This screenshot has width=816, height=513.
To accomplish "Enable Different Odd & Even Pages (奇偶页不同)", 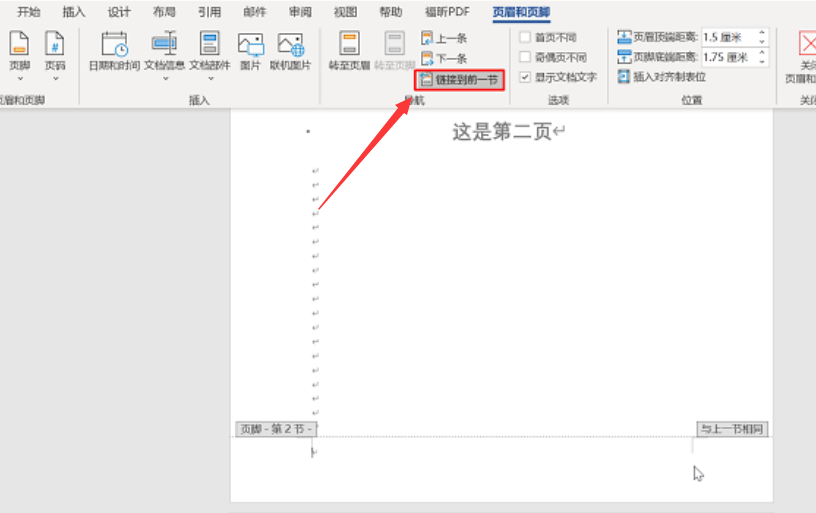I will pos(526,58).
